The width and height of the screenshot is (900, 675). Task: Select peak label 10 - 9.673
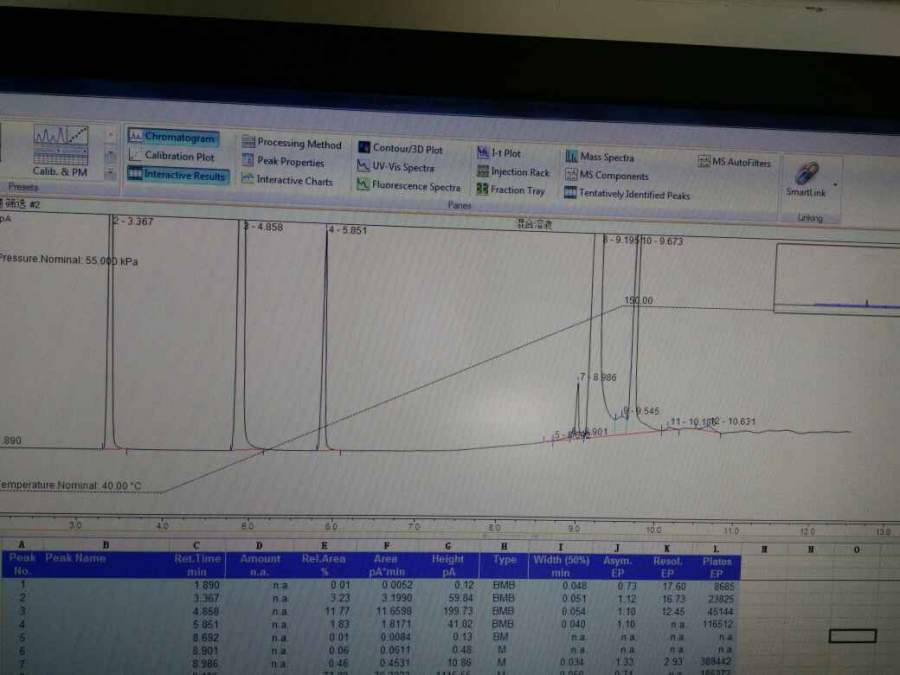[662, 241]
